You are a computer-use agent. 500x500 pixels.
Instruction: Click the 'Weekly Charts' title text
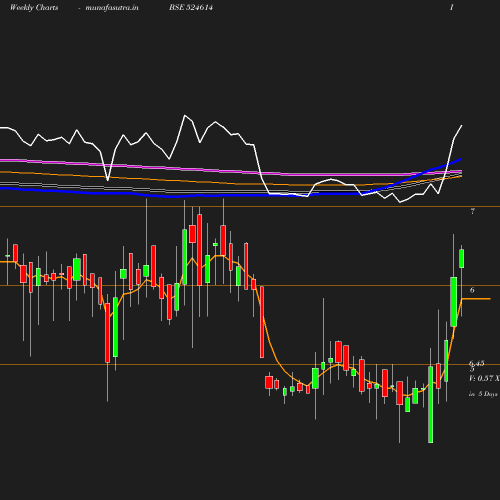[34, 8]
